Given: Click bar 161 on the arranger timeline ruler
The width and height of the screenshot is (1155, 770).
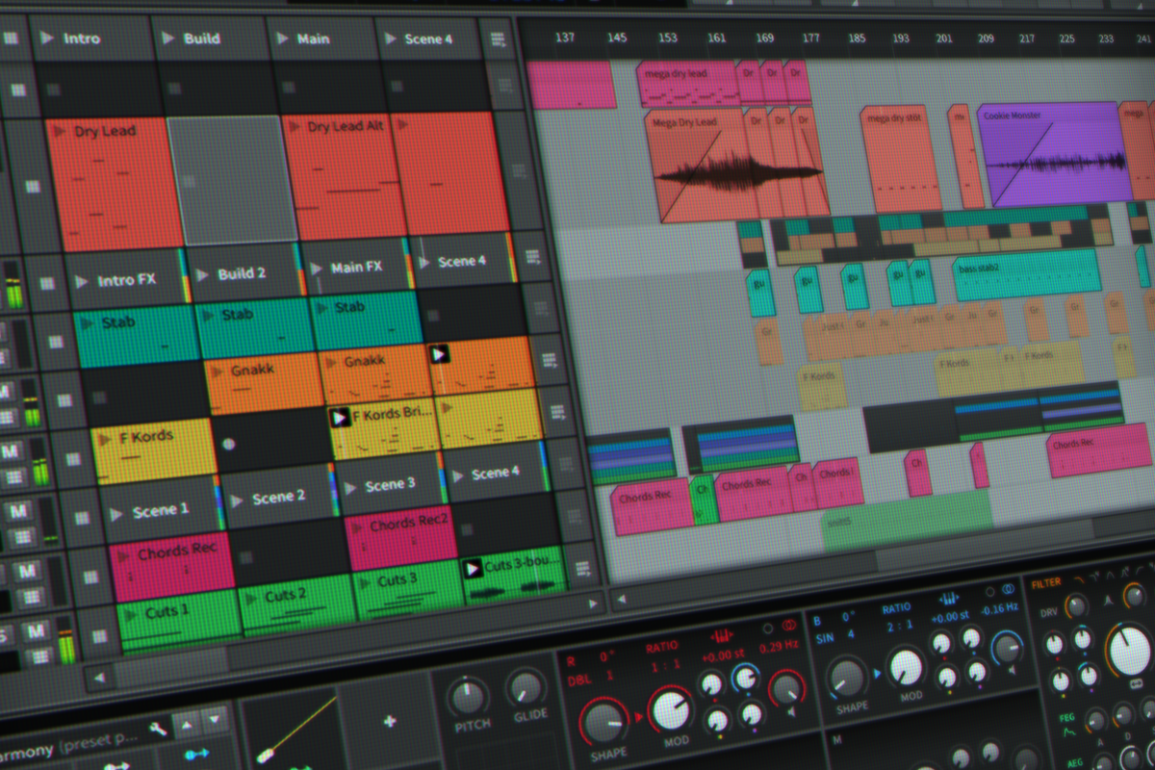Looking at the screenshot, I should [716, 38].
